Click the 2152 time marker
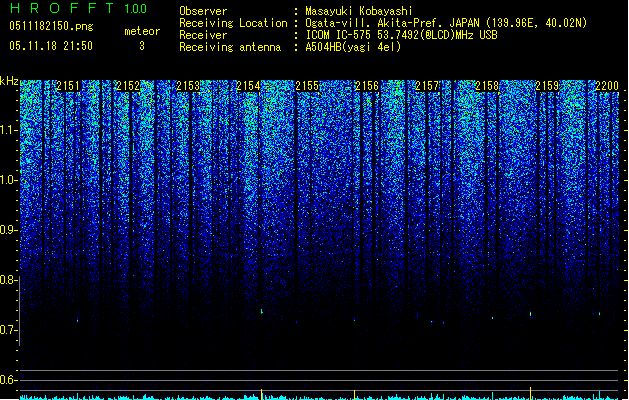 pyautogui.click(x=128, y=86)
